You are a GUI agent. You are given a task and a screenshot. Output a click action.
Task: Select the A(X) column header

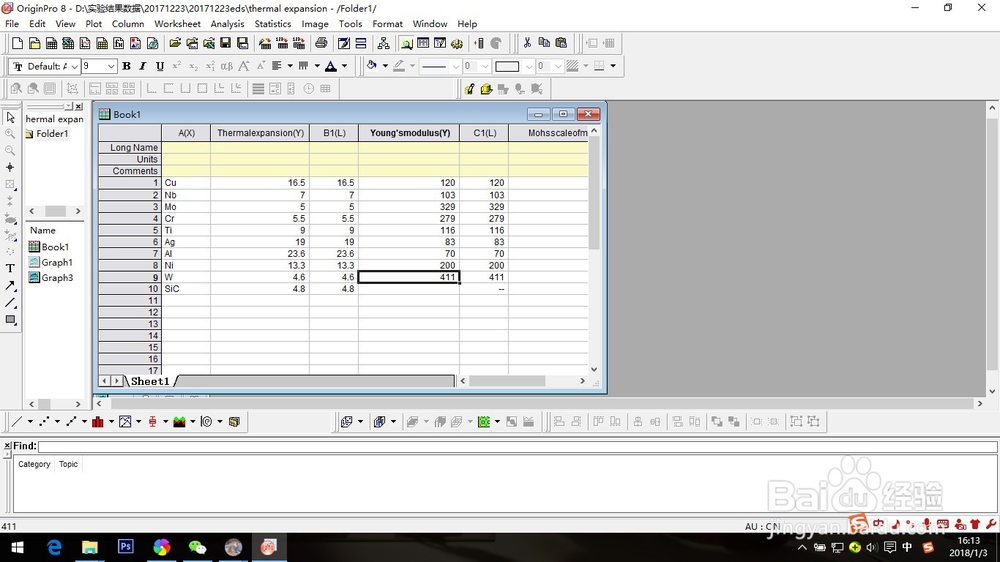pyautogui.click(x=186, y=133)
